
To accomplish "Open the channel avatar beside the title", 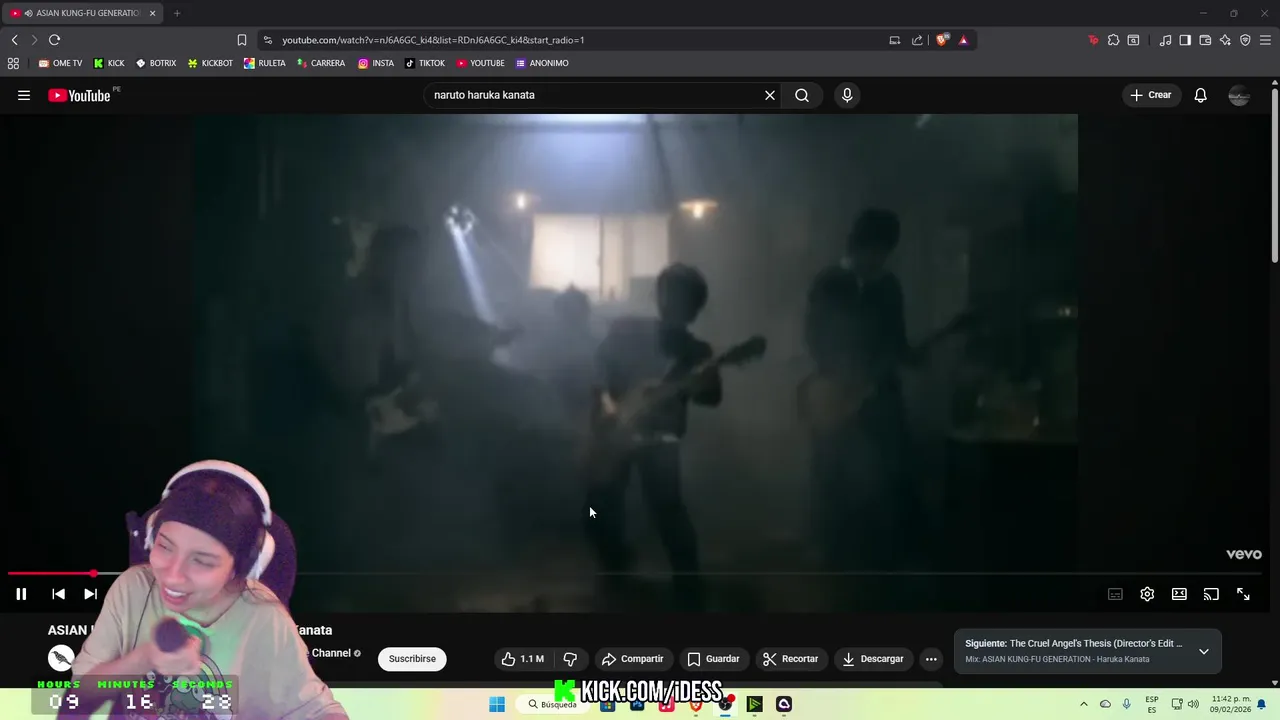I will point(61,657).
